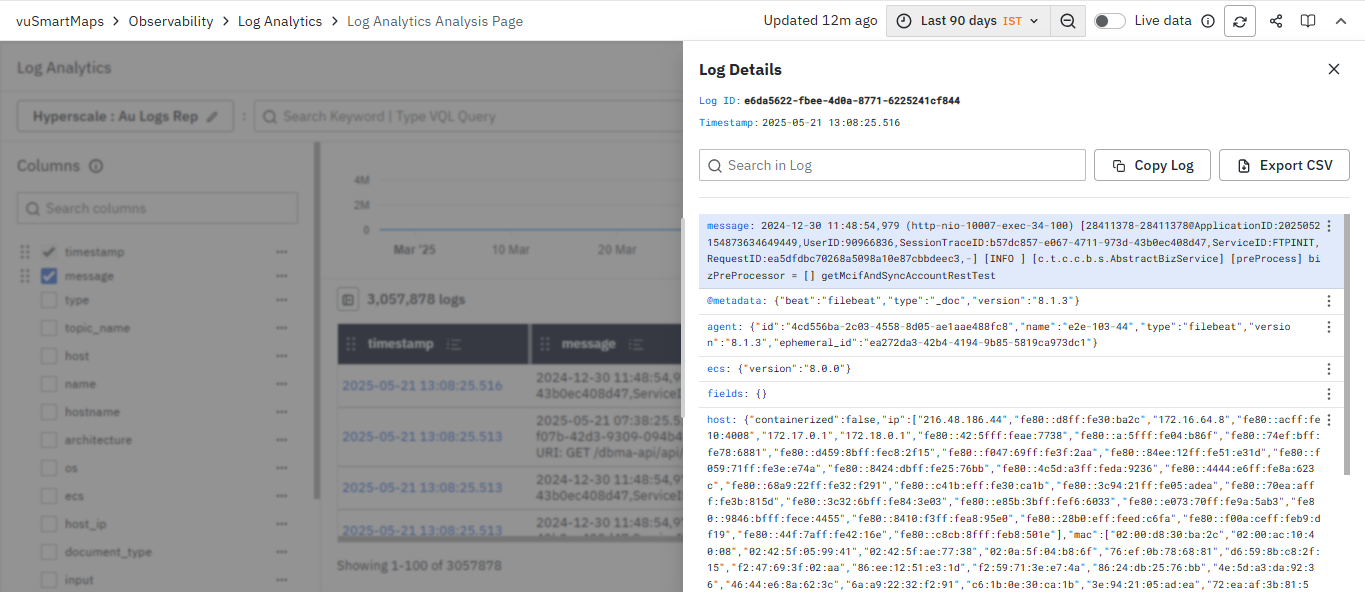The width and height of the screenshot is (1365, 592).
Task: Uncheck the message column checkbox
Action: pyautogui.click(x=49, y=276)
